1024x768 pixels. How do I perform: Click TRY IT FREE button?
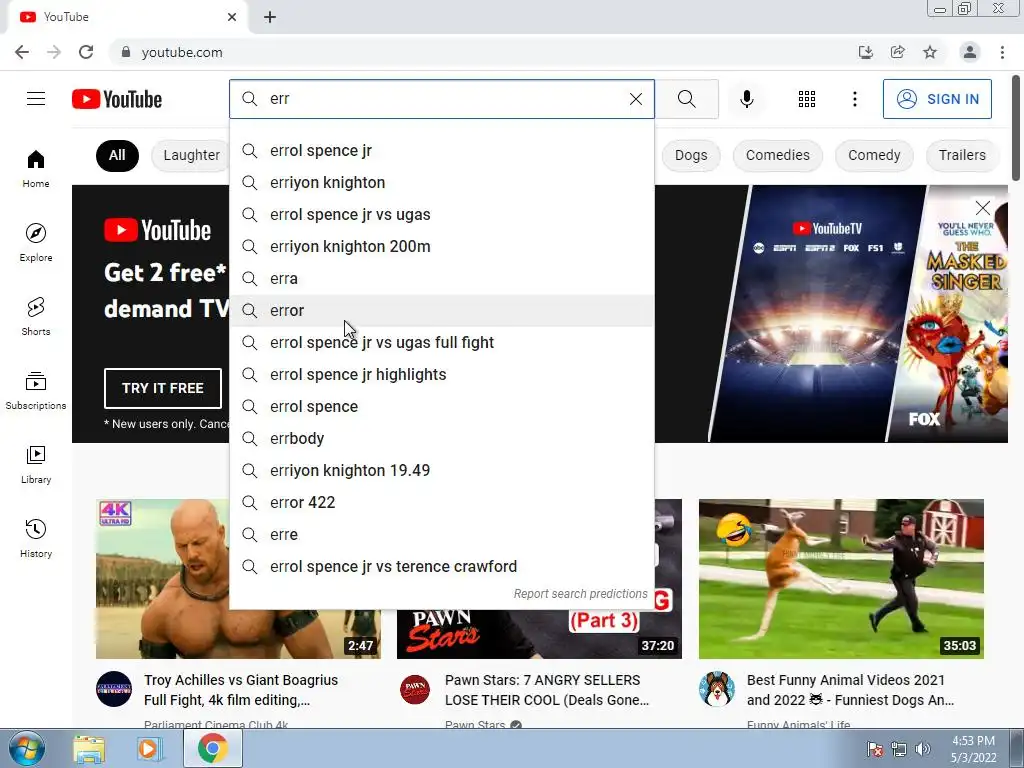click(x=163, y=388)
